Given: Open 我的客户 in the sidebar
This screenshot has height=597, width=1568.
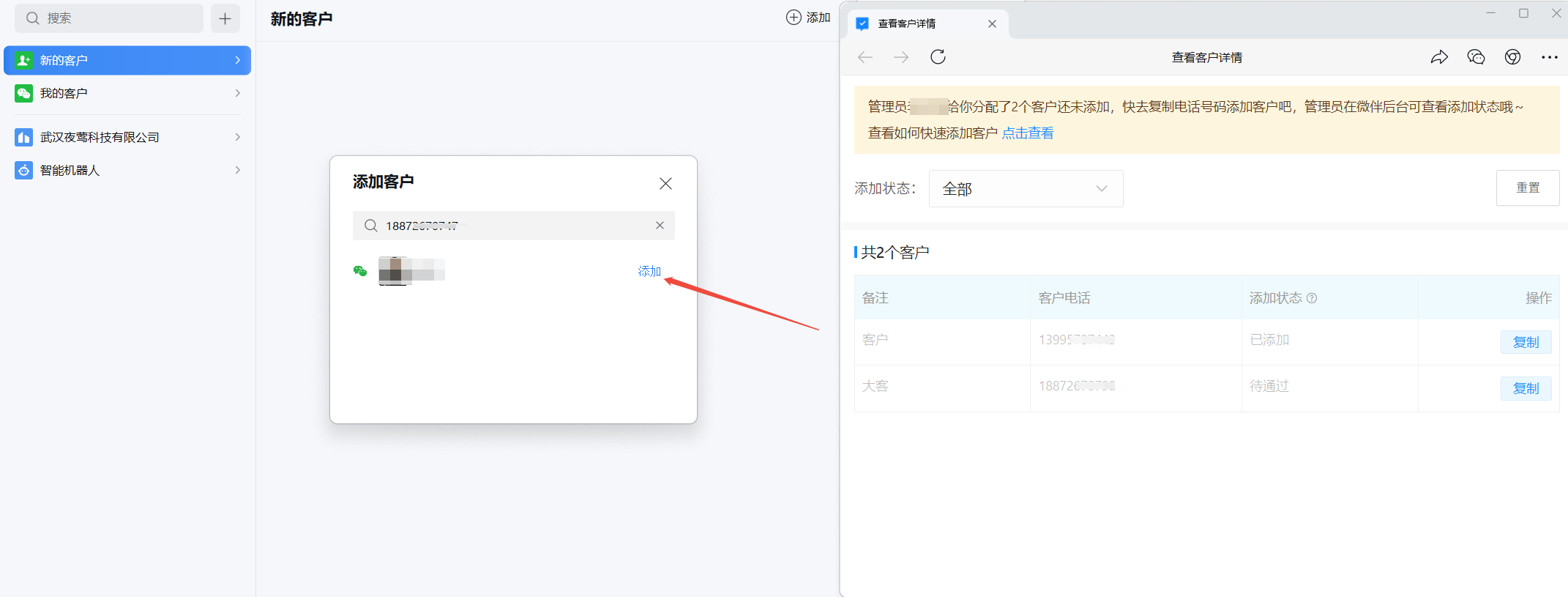Looking at the screenshot, I should pyautogui.click(x=127, y=93).
